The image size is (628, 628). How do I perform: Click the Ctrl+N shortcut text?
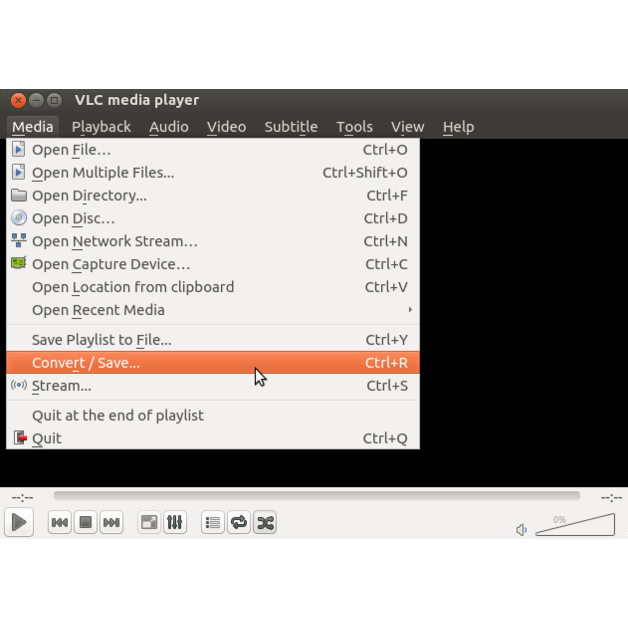(385, 241)
